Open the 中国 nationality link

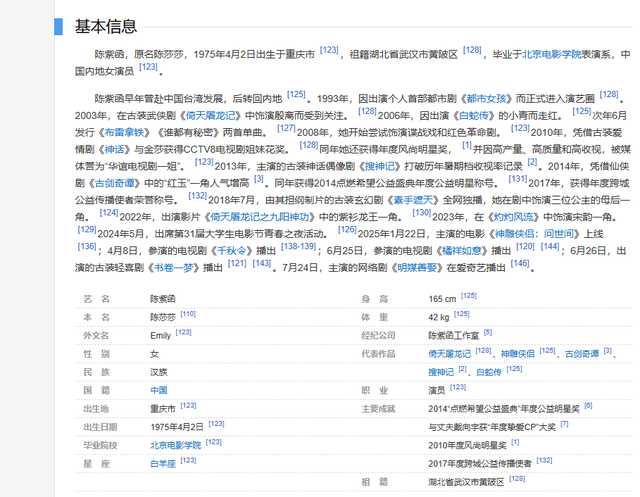coord(158,390)
